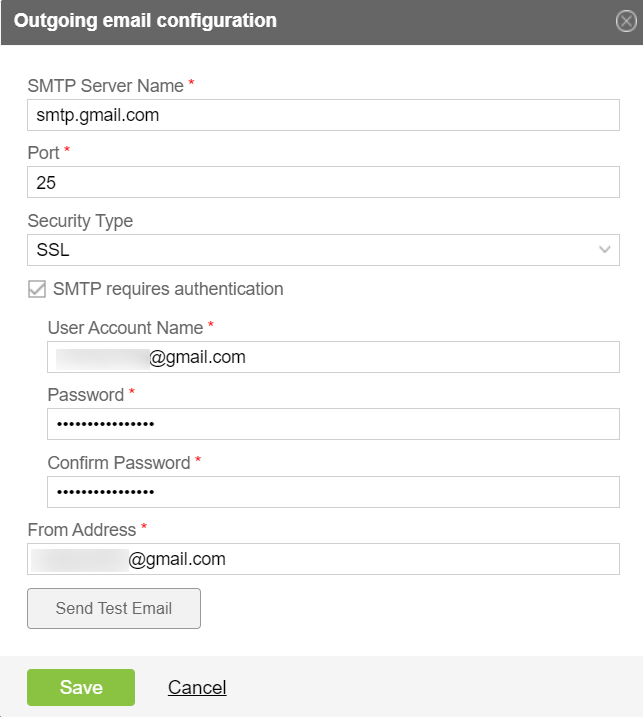Click the 'From Address' label
The image size is (643, 717).
point(82,530)
